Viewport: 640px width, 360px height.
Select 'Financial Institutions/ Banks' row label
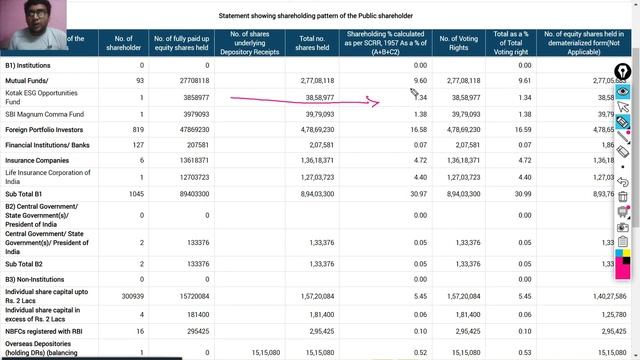click(47, 145)
